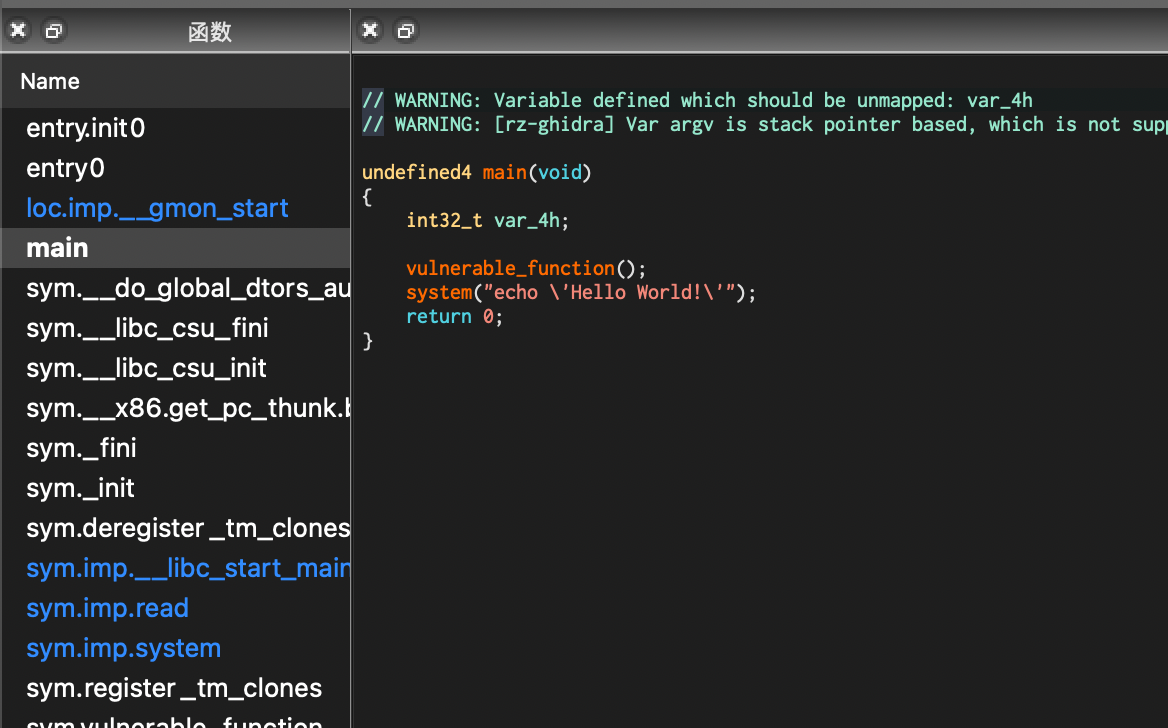Select entry.init0 in the function list
This screenshot has height=728, width=1168.
86,128
